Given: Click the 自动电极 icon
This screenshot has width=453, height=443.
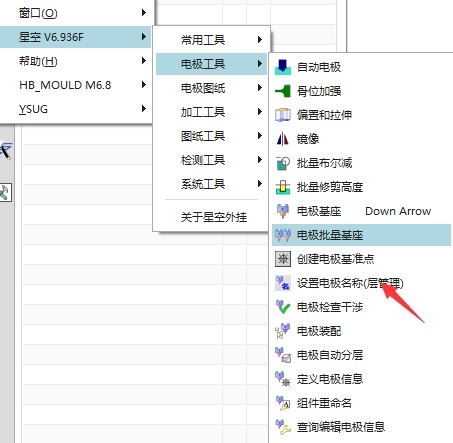Looking at the screenshot, I should (x=283, y=67).
